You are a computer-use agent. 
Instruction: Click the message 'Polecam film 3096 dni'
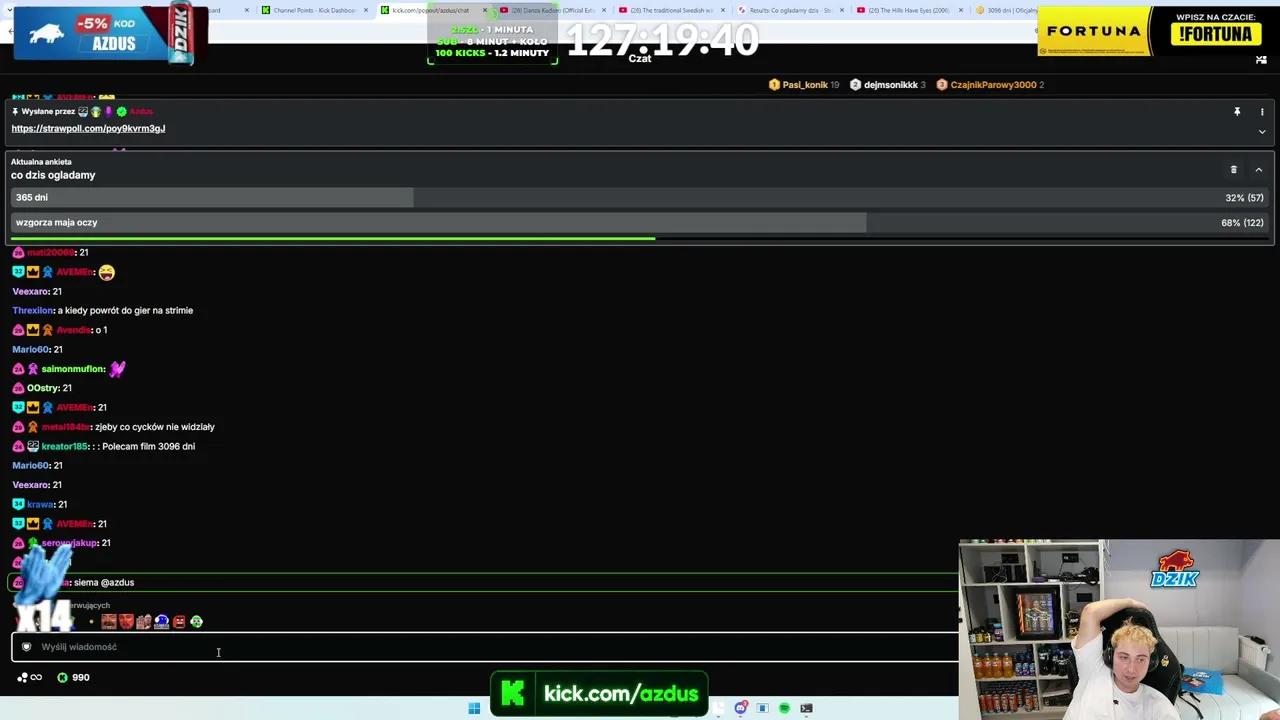coord(147,447)
